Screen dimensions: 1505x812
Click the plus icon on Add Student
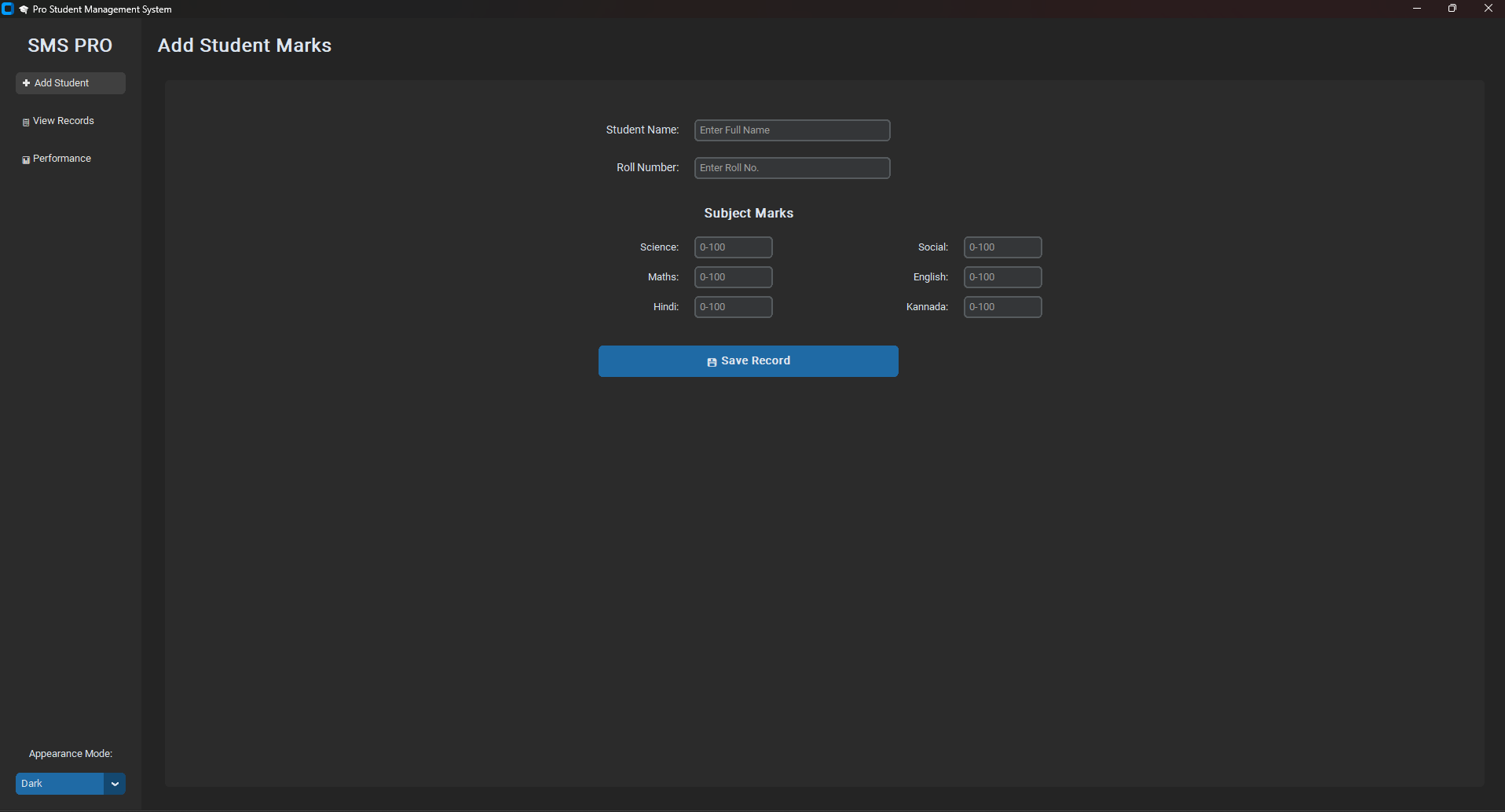click(x=25, y=82)
